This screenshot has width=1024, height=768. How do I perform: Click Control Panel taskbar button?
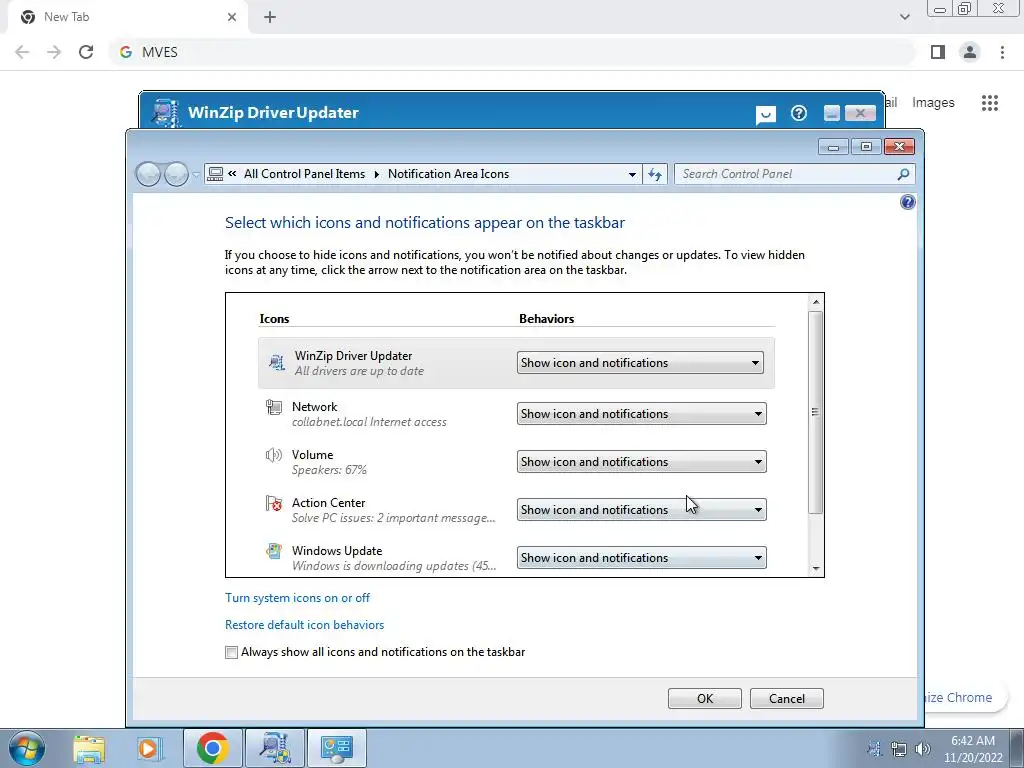click(336, 748)
